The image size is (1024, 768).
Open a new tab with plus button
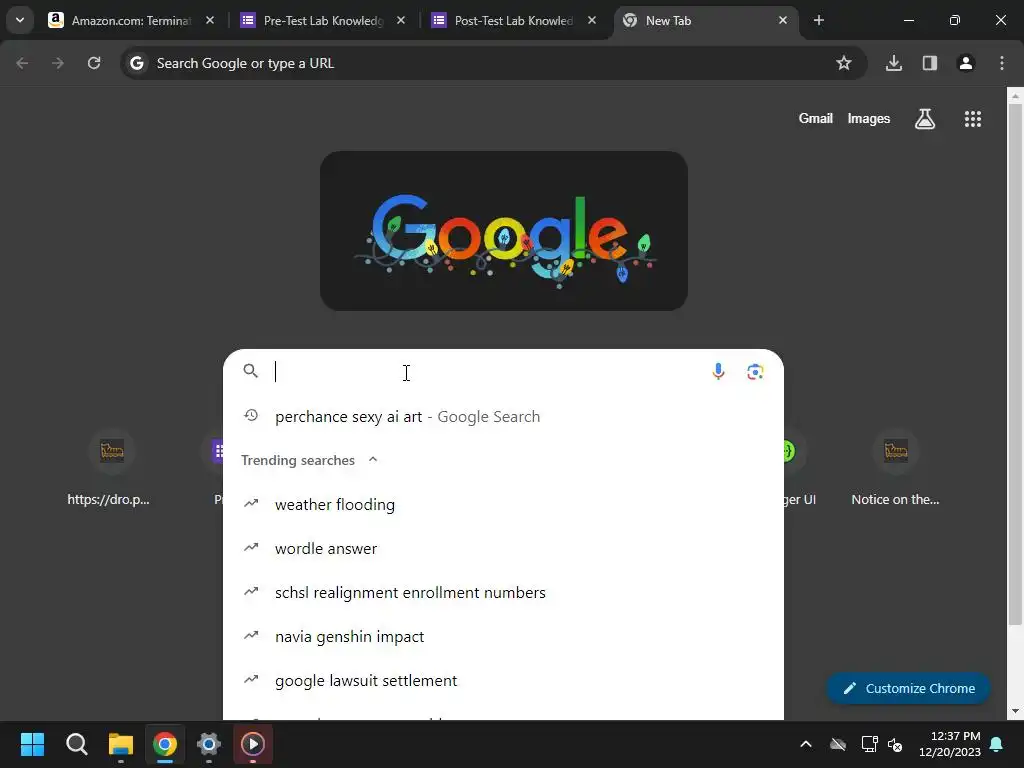(x=818, y=20)
